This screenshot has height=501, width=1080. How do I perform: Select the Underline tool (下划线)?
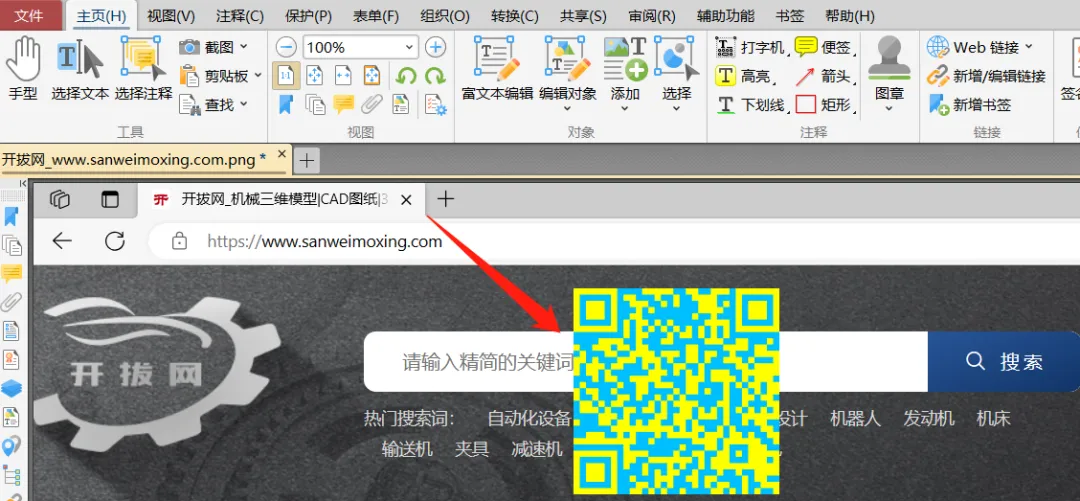point(751,105)
